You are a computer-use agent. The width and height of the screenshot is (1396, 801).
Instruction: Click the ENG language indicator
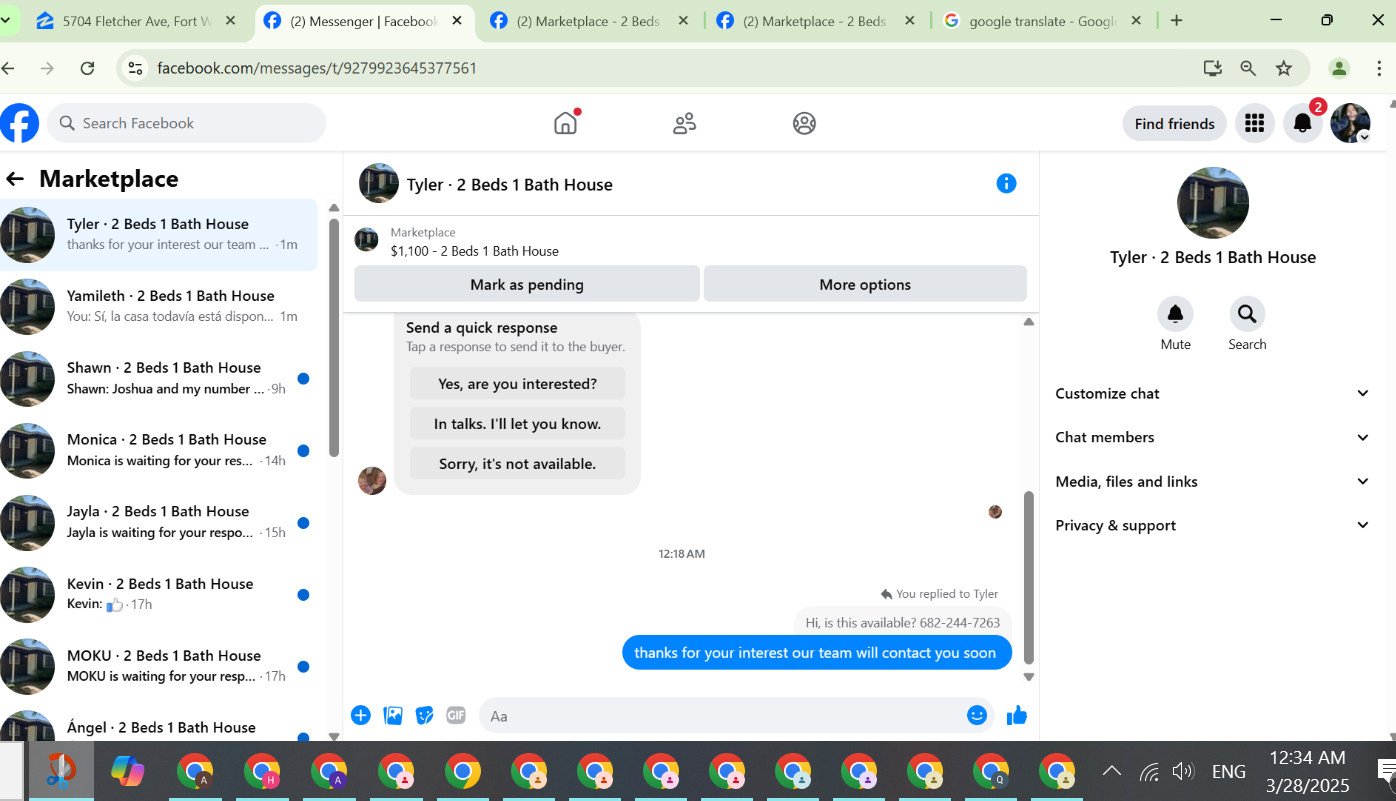click(x=1228, y=771)
